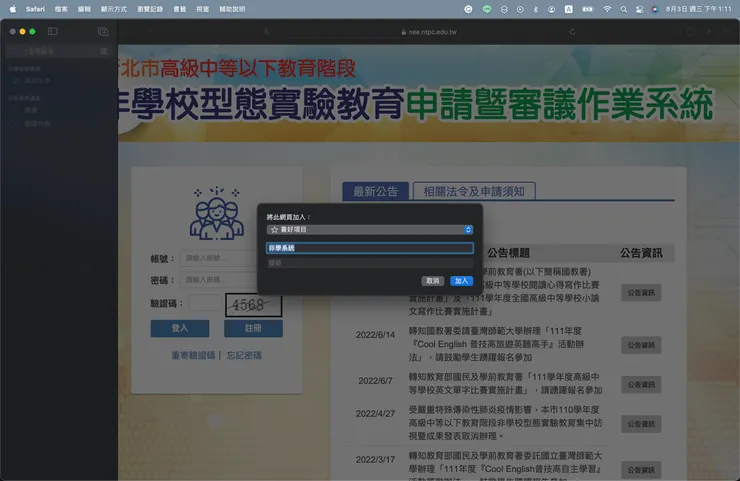Open battery status in menu bar
Viewport: 740px width, 481px height.
click(588, 9)
